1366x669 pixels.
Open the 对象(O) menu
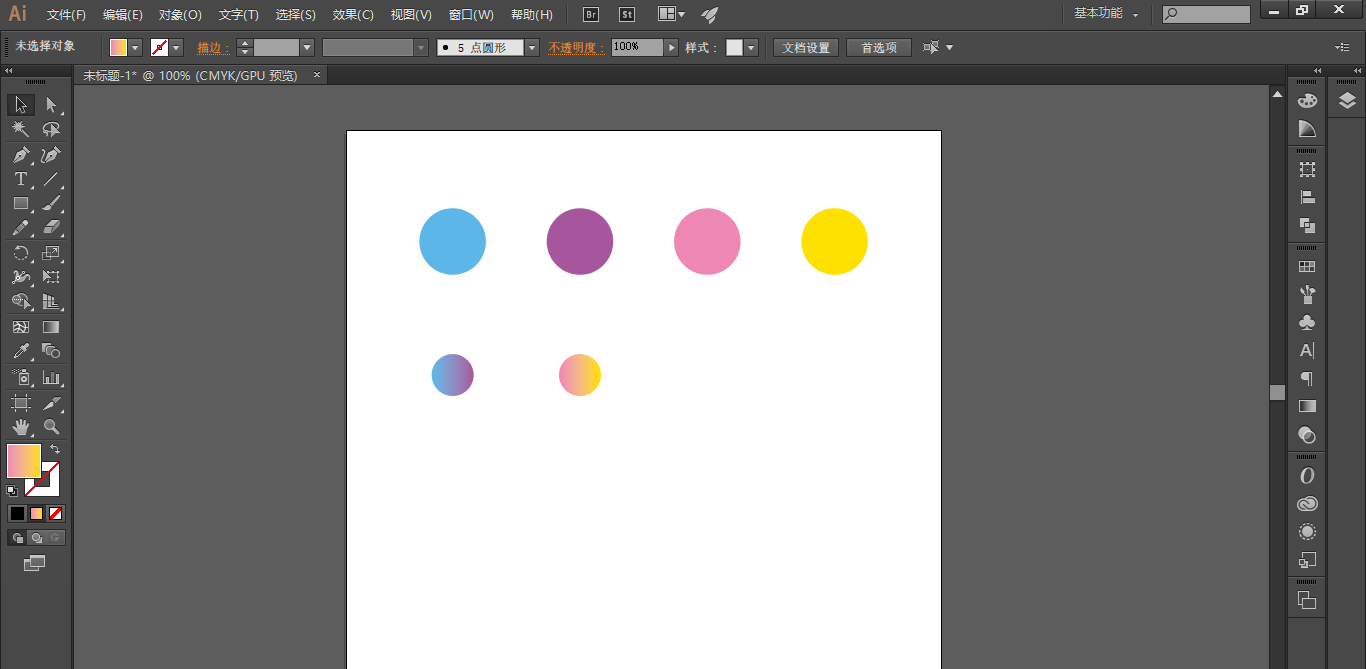pyautogui.click(x=180, y=15)
